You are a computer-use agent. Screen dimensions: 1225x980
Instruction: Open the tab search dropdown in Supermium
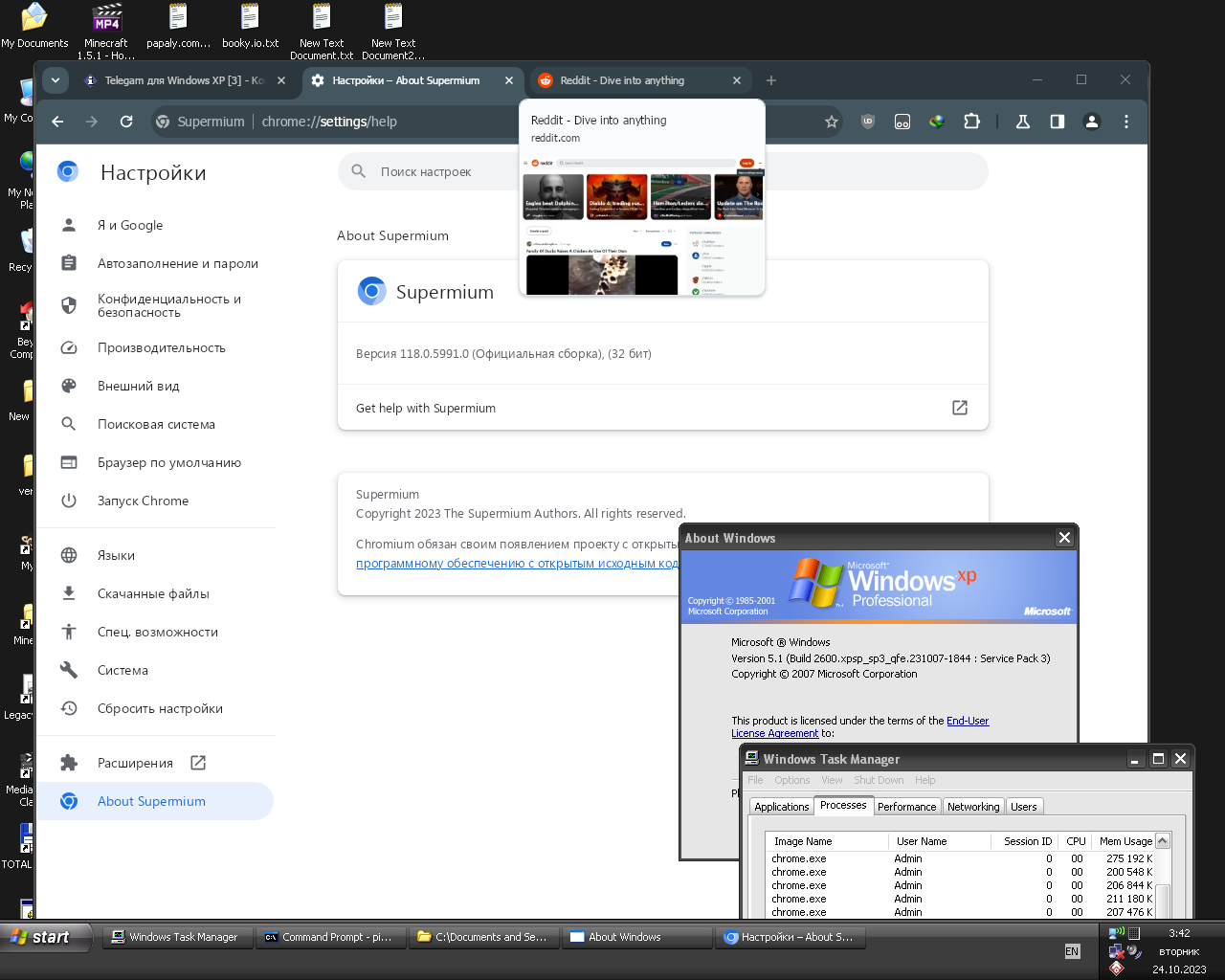click(x=56, y=80)
